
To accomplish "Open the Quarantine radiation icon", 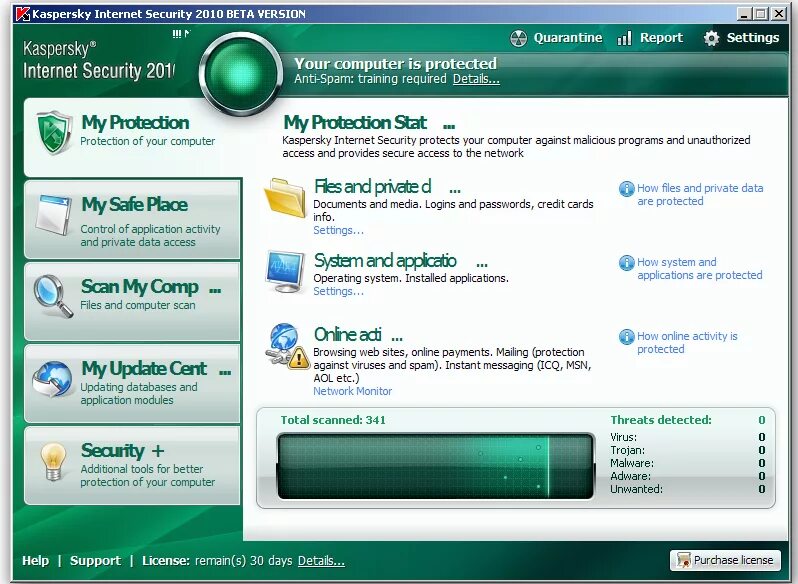I will pyautogui.click(x=519, y=38).
